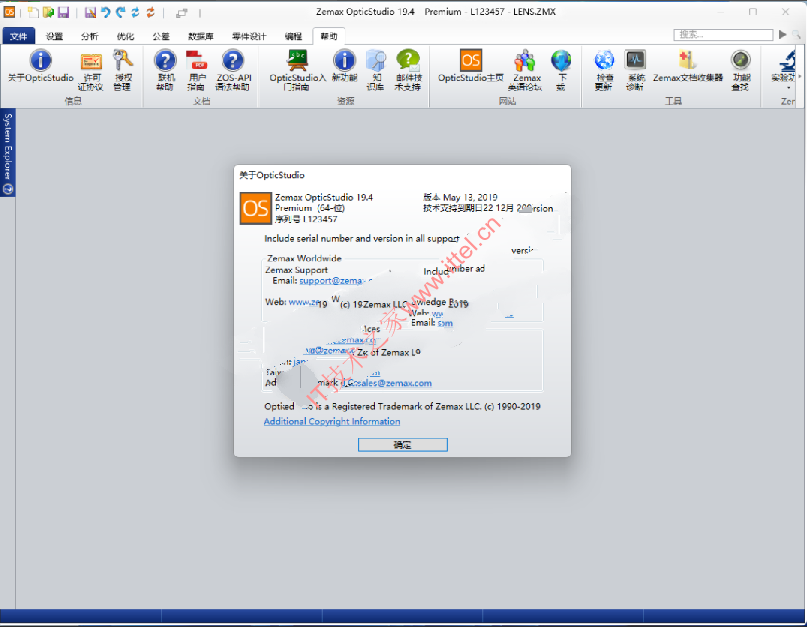
Task: Switch to the Libraries (数据库) tab
Action: click(x=201, y=36)
